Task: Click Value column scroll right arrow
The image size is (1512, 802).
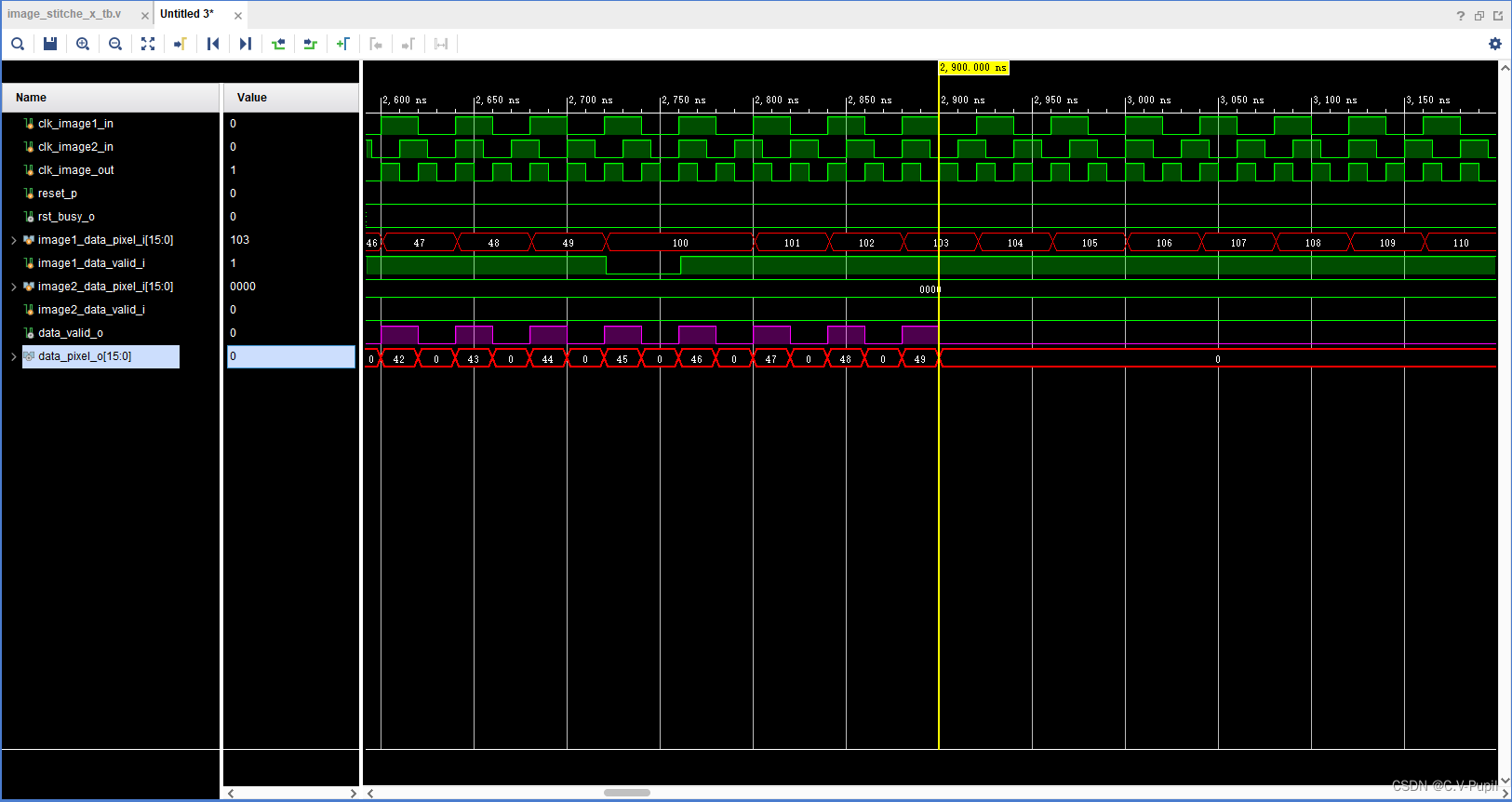Action: [x=353, y=794]
